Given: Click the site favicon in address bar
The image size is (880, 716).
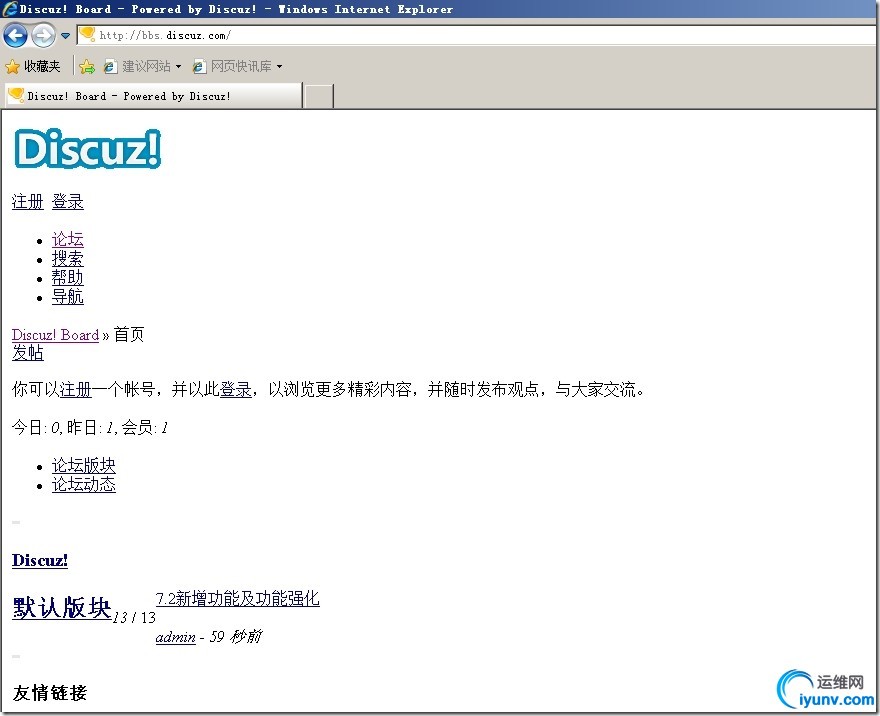Looking at the screenshot, I should pyautogui.click(x=88, y=34).
